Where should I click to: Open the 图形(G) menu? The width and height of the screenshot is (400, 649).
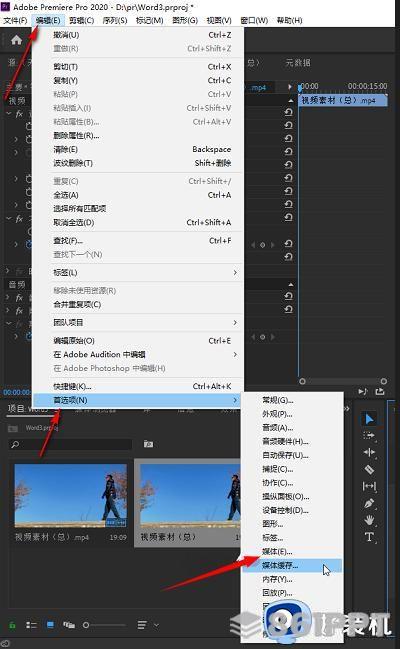185,20
